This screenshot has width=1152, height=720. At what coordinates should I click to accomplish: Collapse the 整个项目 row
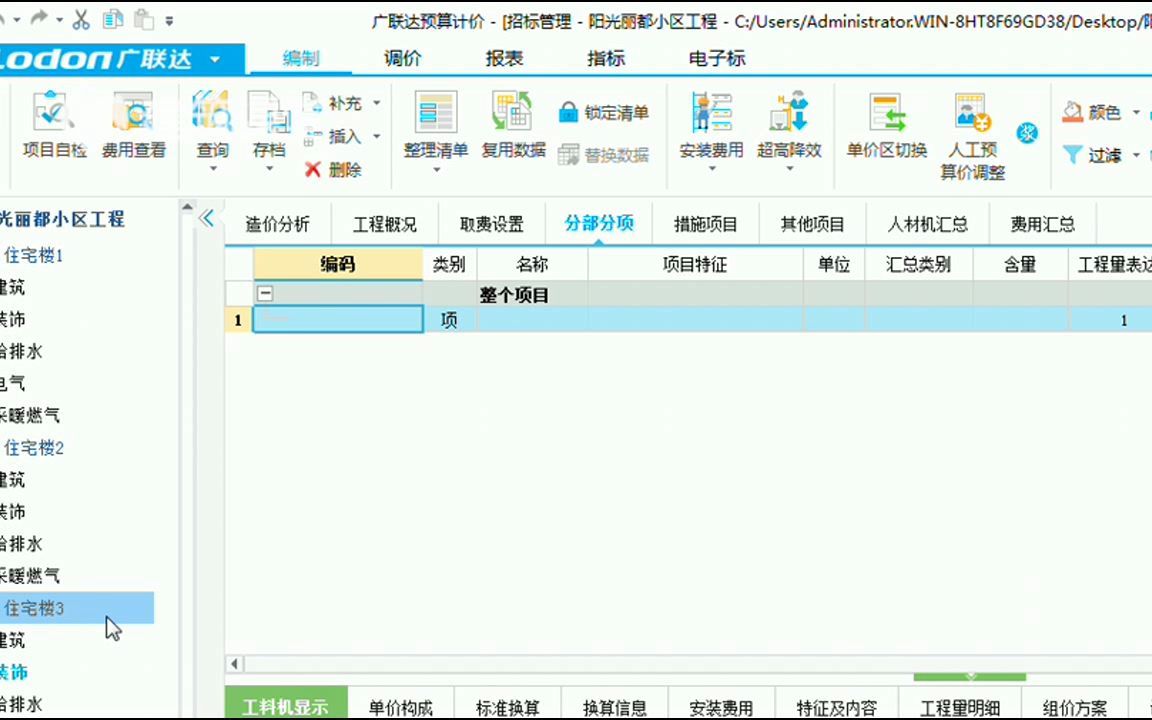(x=265, y=293)
